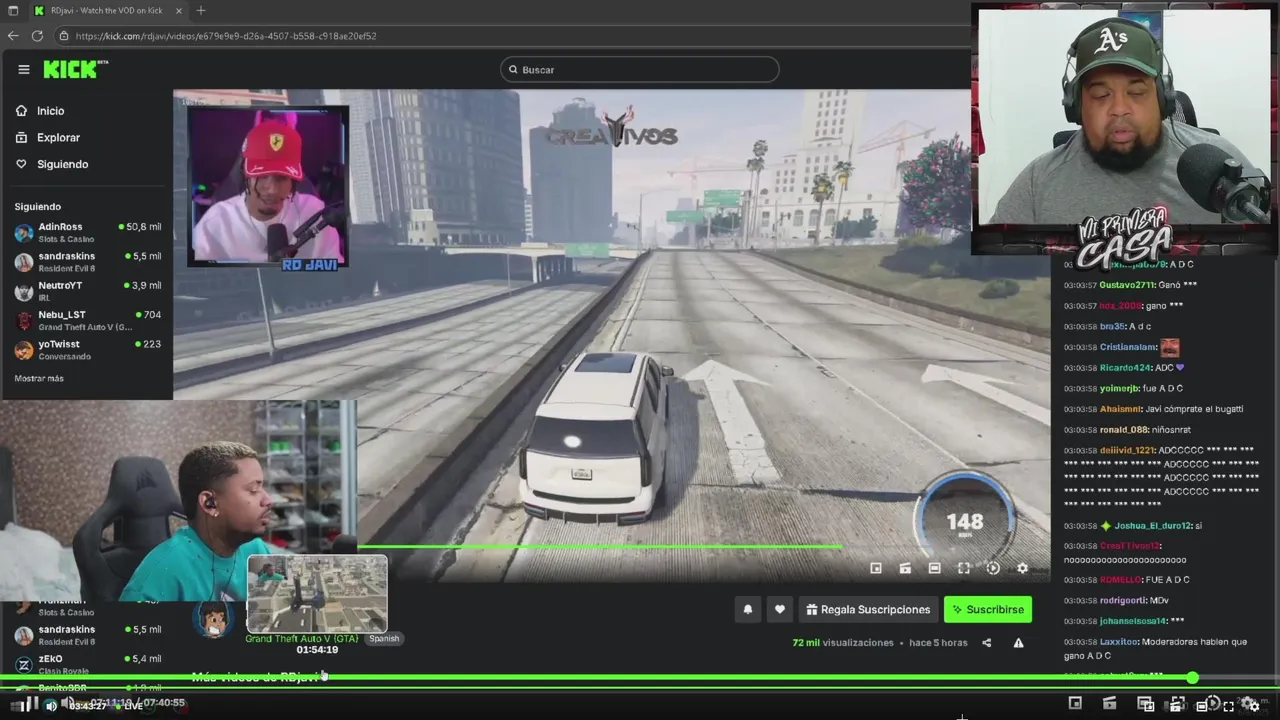Reload the page with the refresh icon
This screenshot has height=720, width=1280.
pos(37,36)
